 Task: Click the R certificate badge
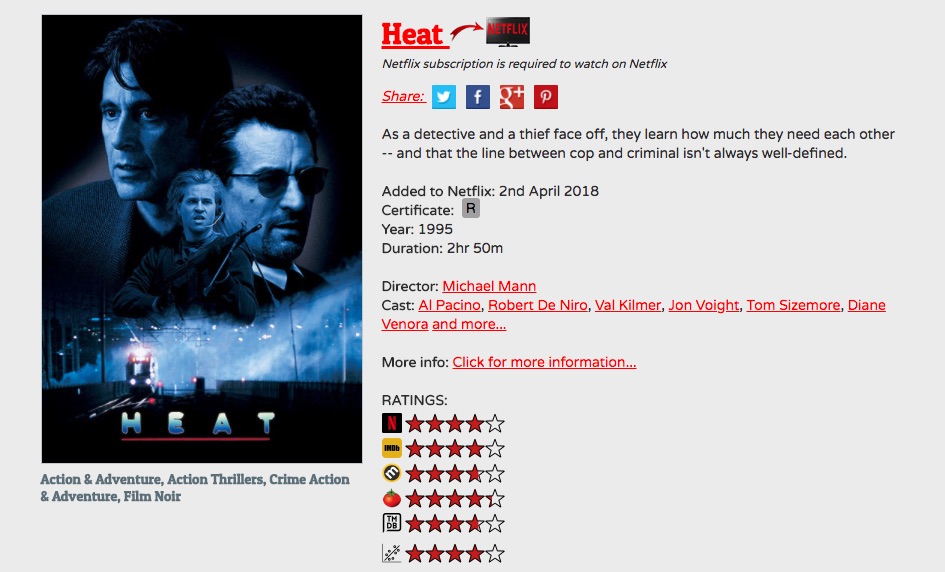point(471,209)
